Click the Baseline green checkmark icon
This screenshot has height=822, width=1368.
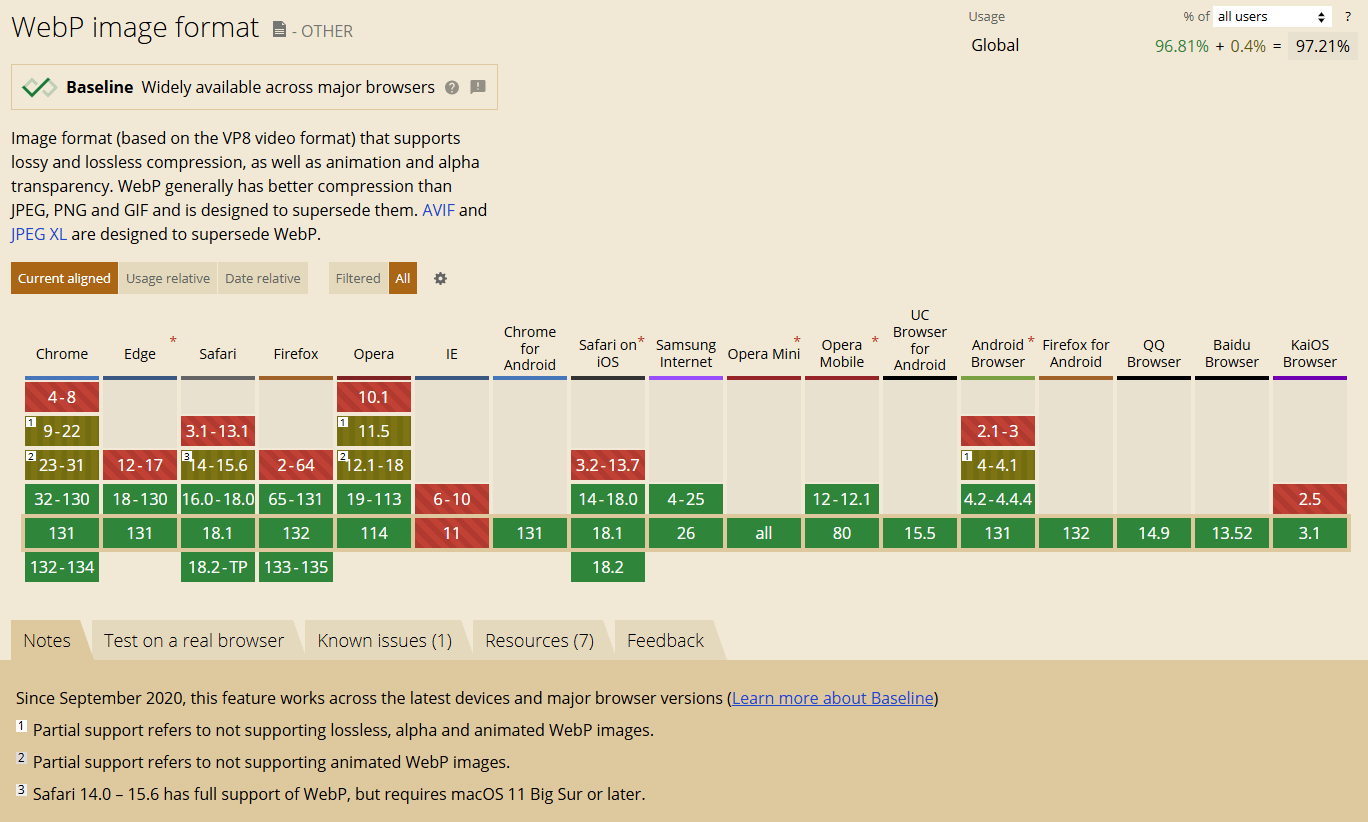39,87
